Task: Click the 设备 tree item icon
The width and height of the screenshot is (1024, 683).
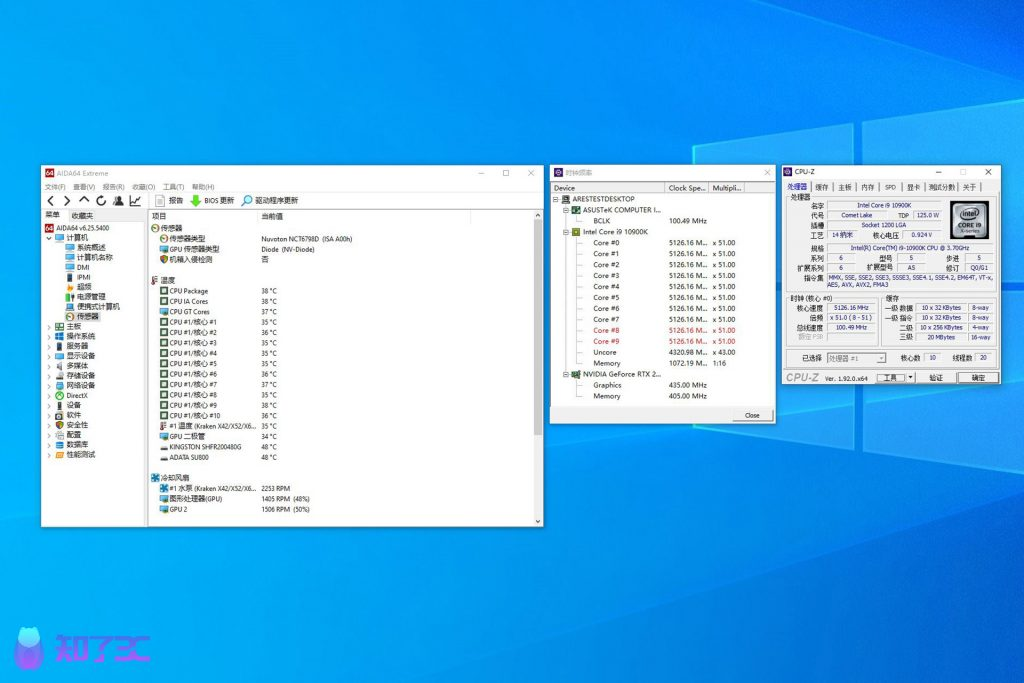Action: tap(59, 405)
